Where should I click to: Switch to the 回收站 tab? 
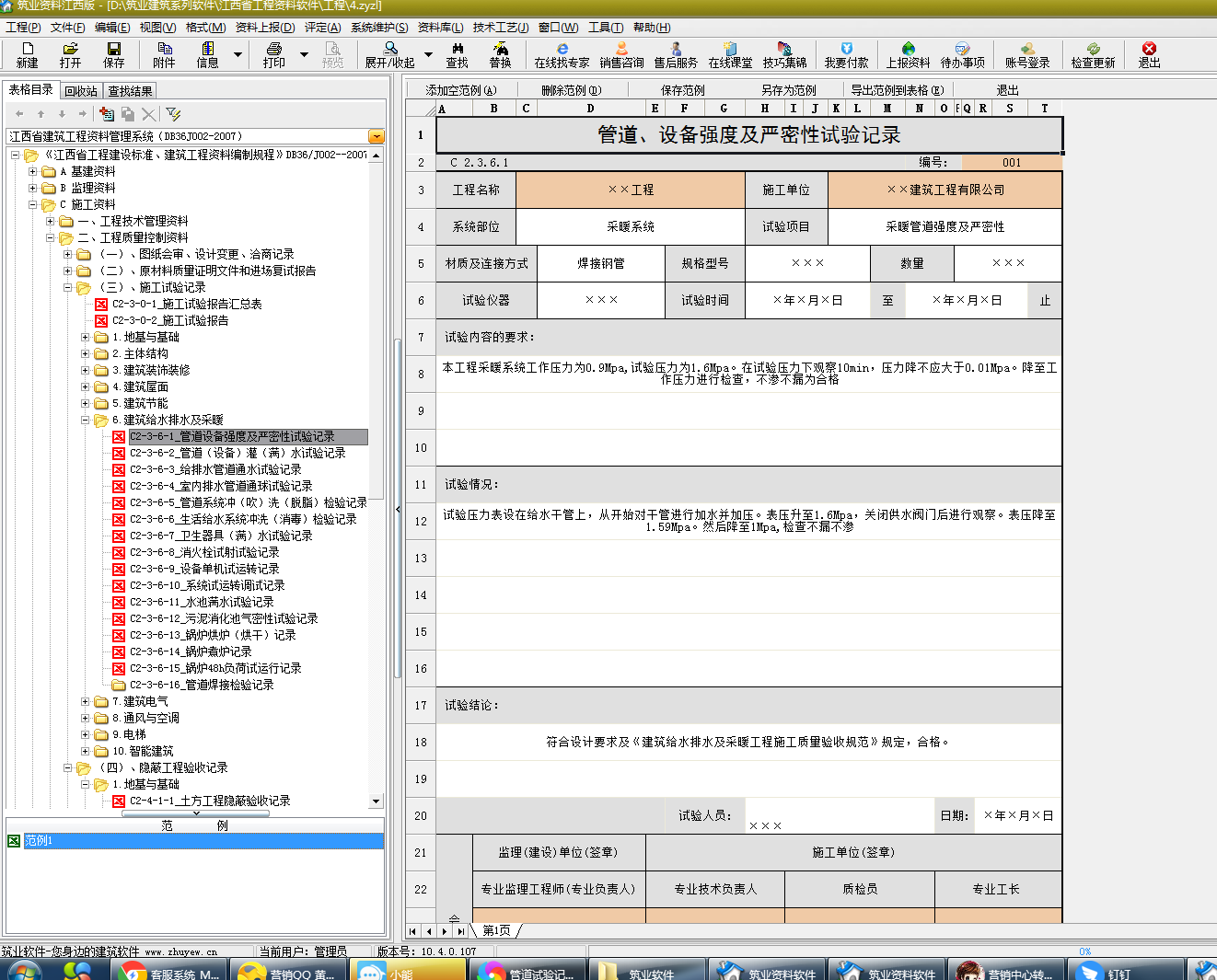(x=81, y=91)
